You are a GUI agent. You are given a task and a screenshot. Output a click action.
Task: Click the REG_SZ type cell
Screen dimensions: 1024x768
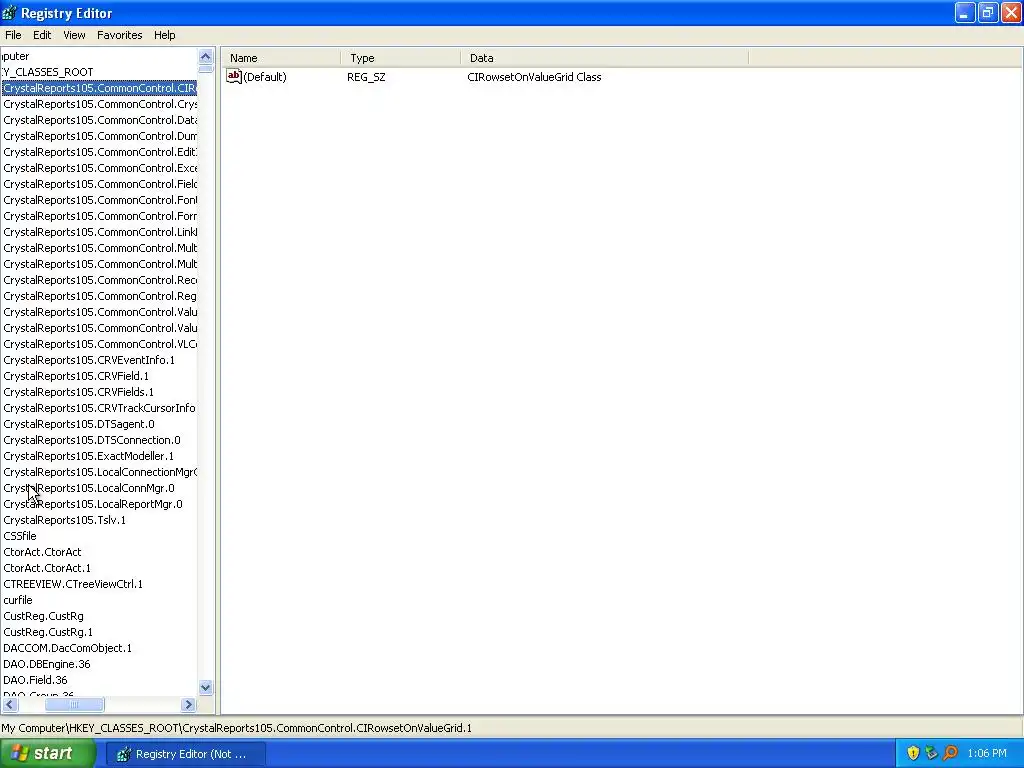[366, 77]
